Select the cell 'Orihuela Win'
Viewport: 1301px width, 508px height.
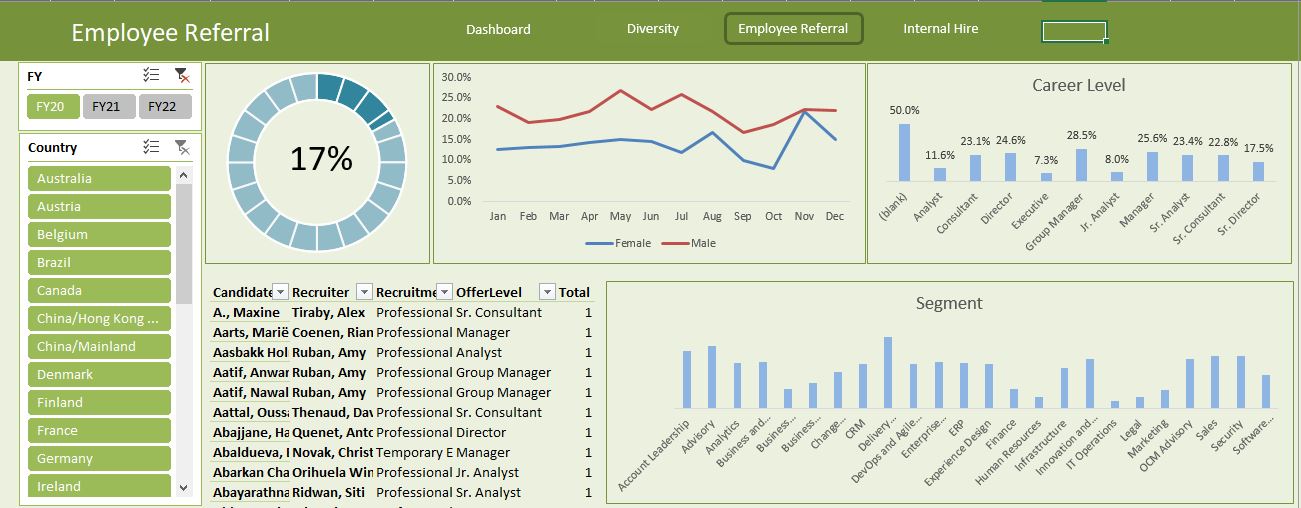(x=331, y=472)
